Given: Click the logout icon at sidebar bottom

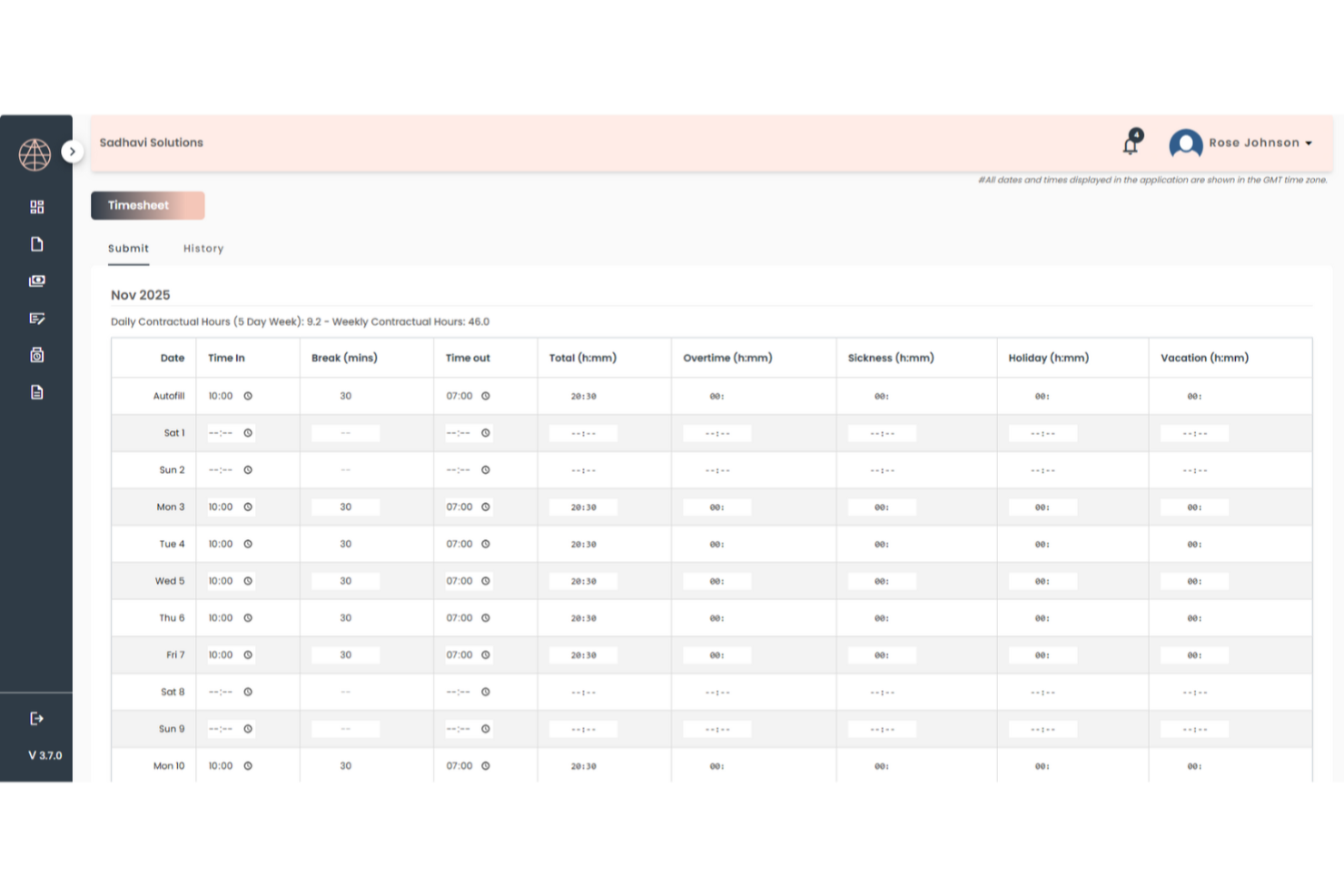Looking at the screenshot, I should (x=36, y=718).
